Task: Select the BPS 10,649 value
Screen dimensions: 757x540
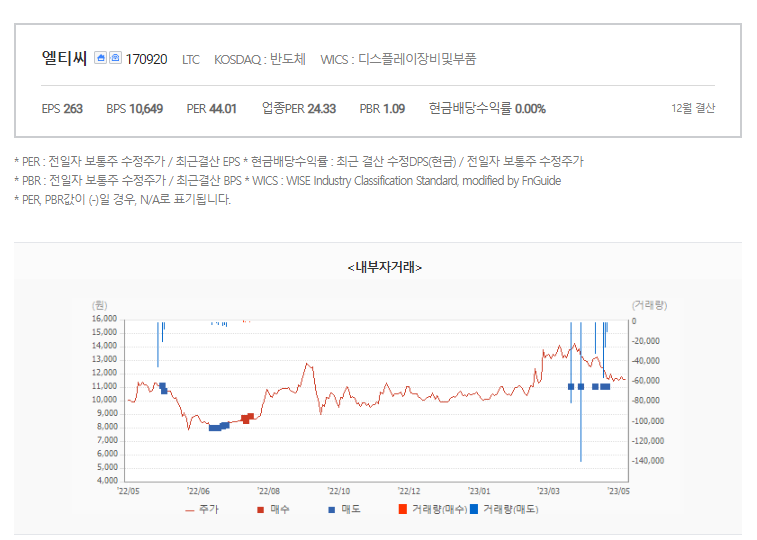Action: pyautogui.click(x=135, y=109)
